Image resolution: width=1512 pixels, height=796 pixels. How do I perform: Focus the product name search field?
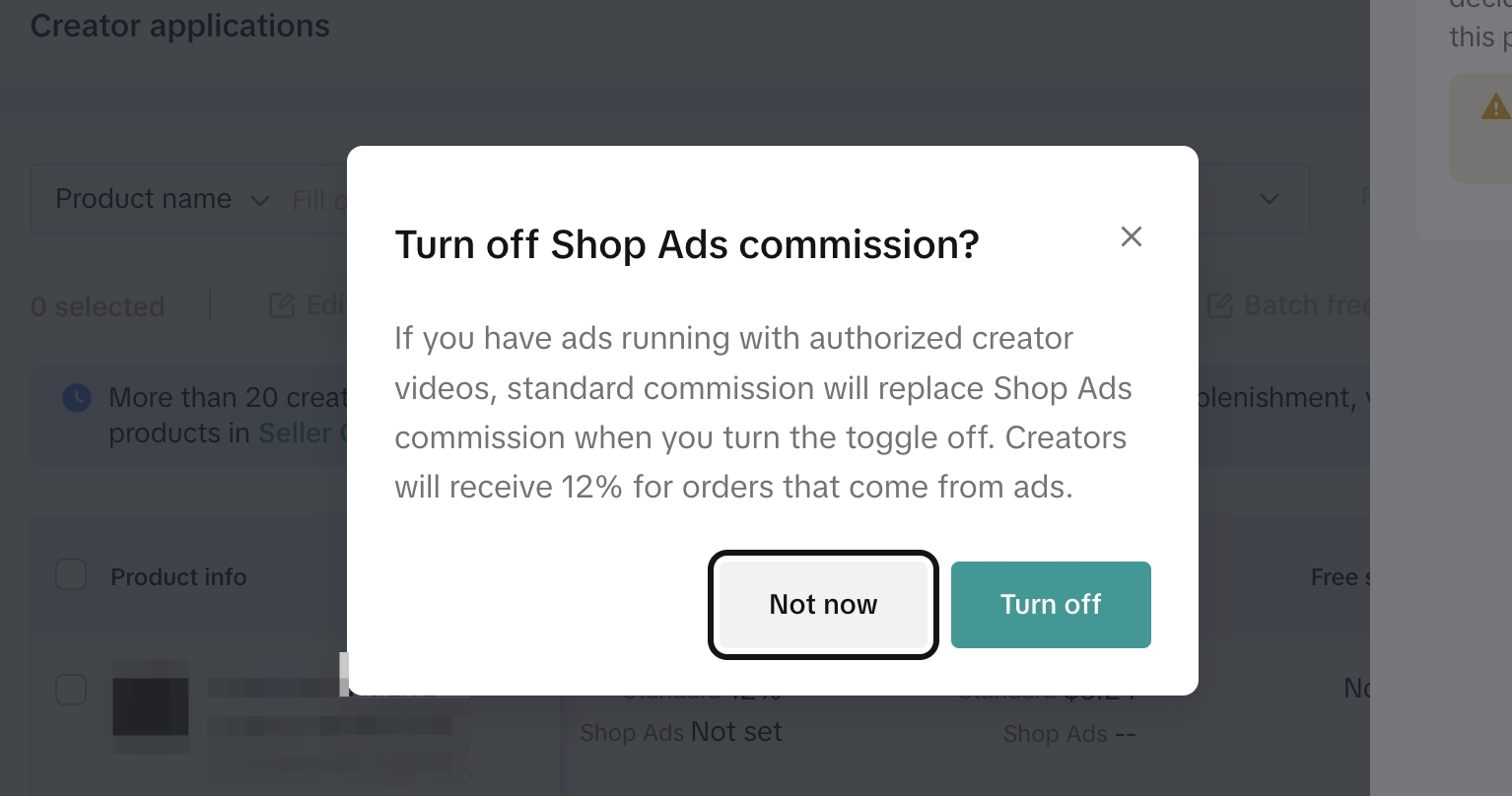coord(319,200)
